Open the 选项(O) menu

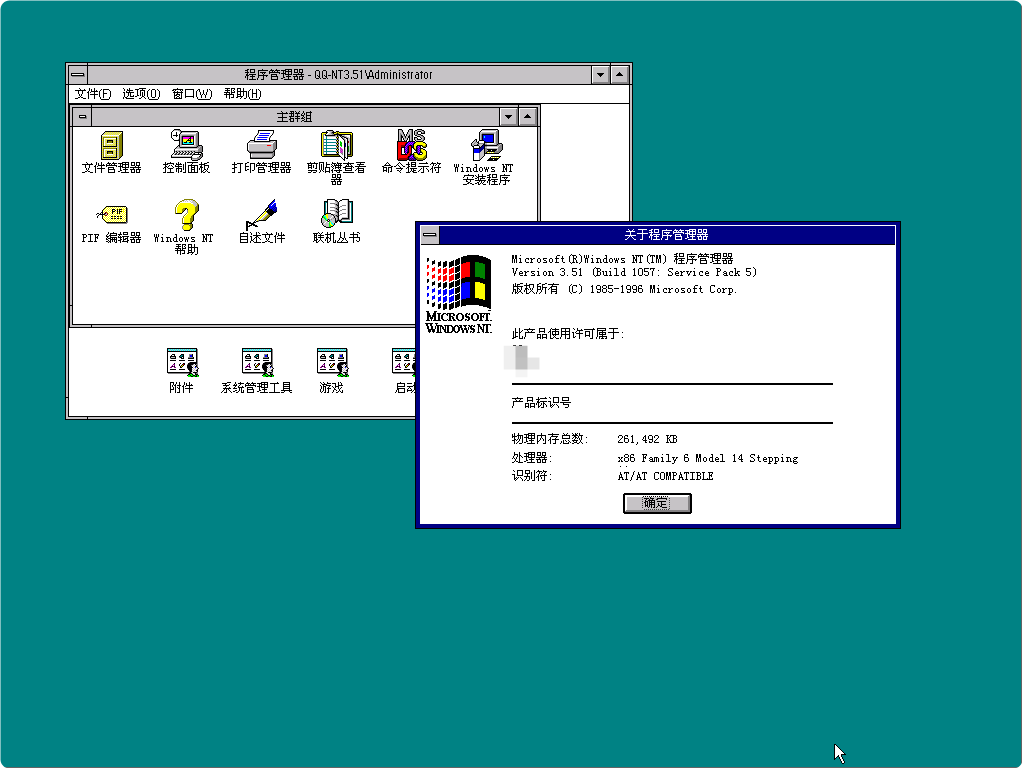[x=141, y=94]
